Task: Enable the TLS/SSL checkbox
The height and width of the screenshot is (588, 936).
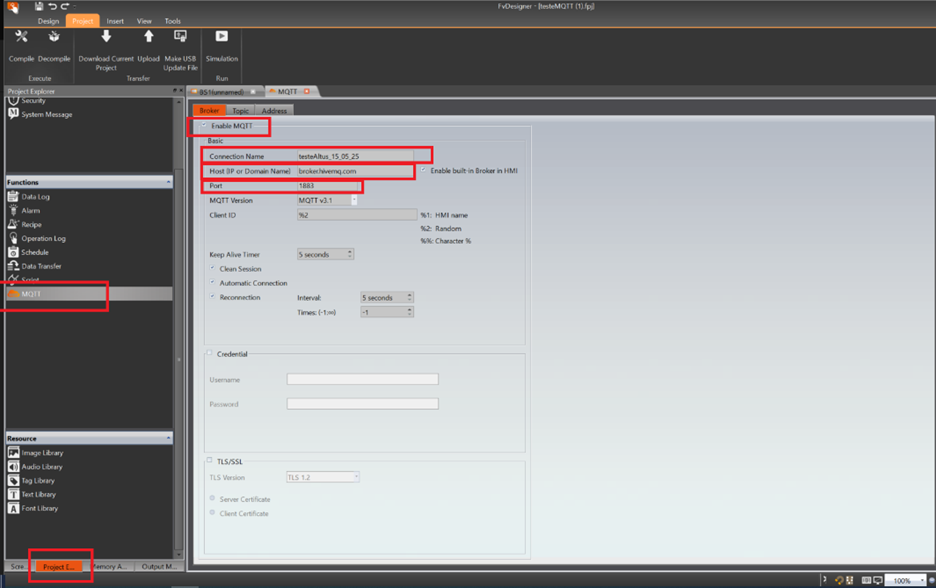Action: tap(210, 460)
